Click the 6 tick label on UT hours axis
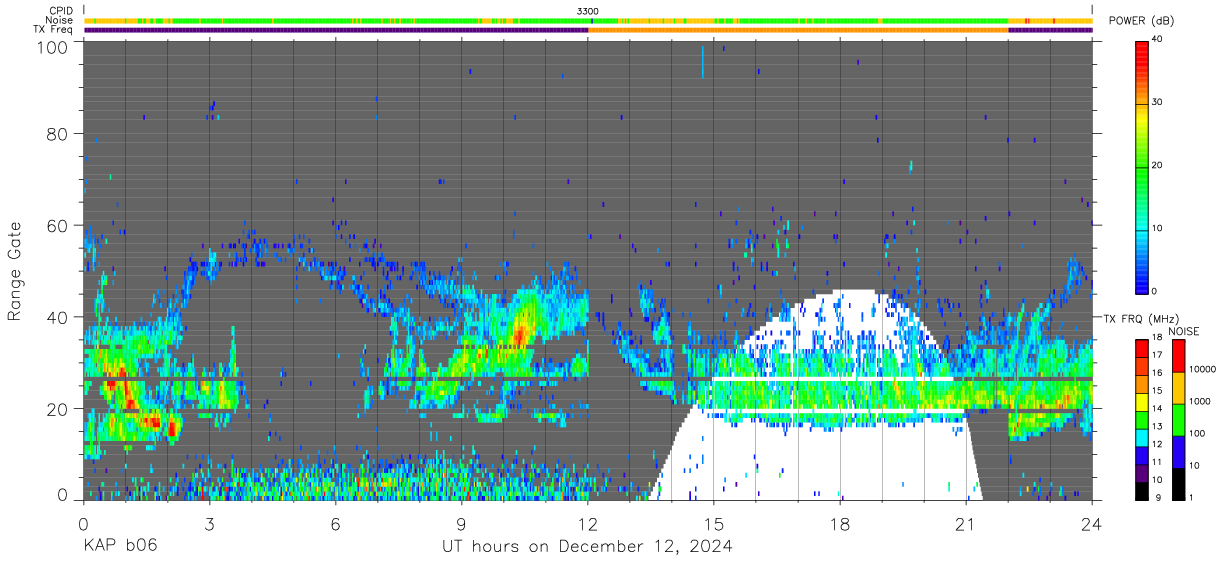Screen dimensions: 1228x567 tap(335, 523)
